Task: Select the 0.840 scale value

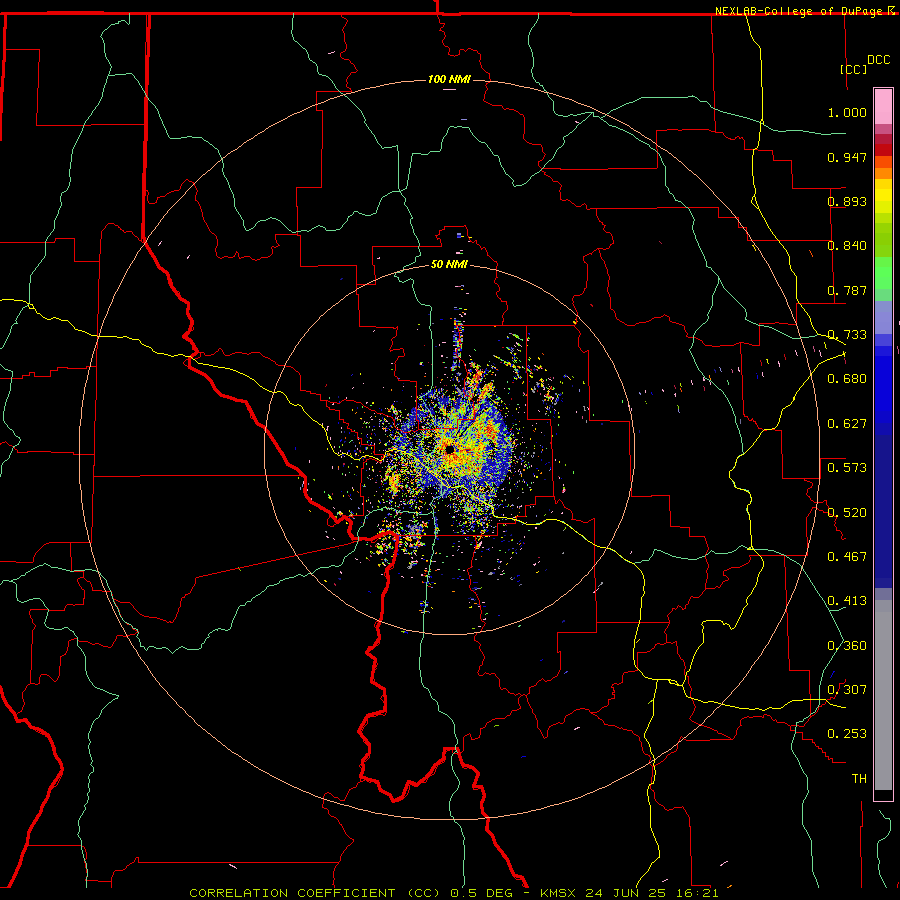Action: [x=847, y=246]
